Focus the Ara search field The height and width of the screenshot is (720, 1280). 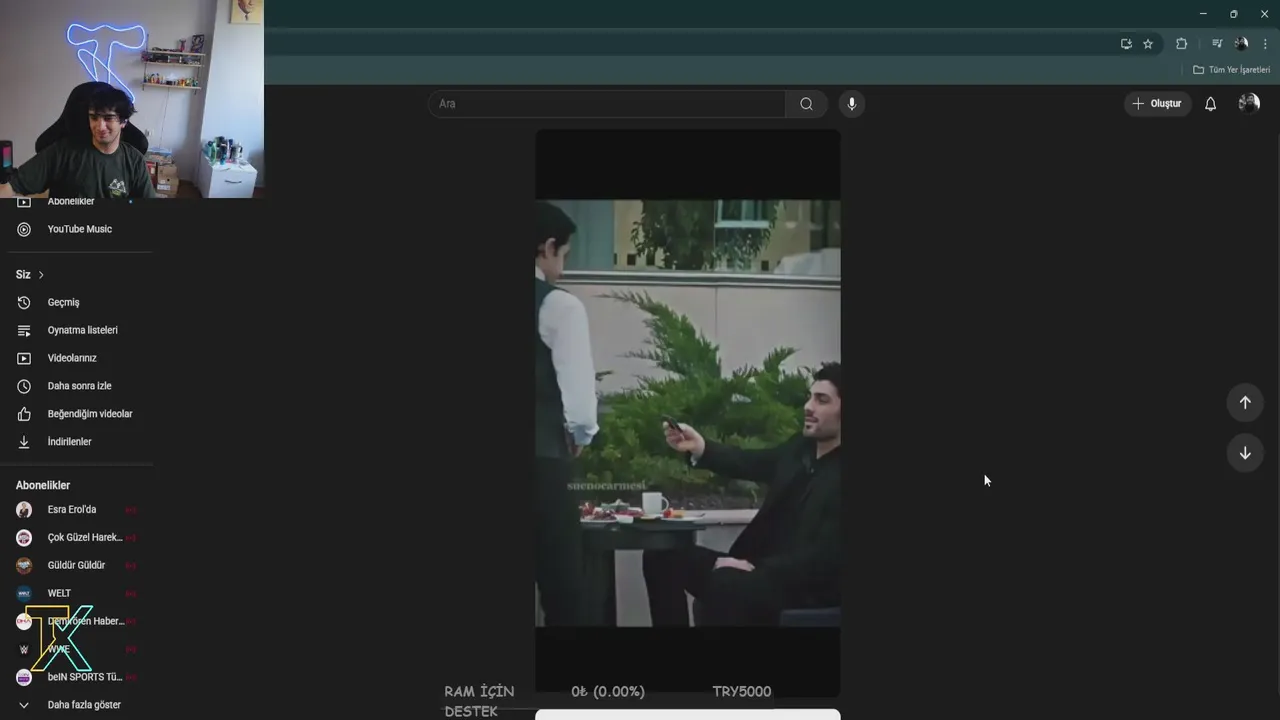click(607, 104)
